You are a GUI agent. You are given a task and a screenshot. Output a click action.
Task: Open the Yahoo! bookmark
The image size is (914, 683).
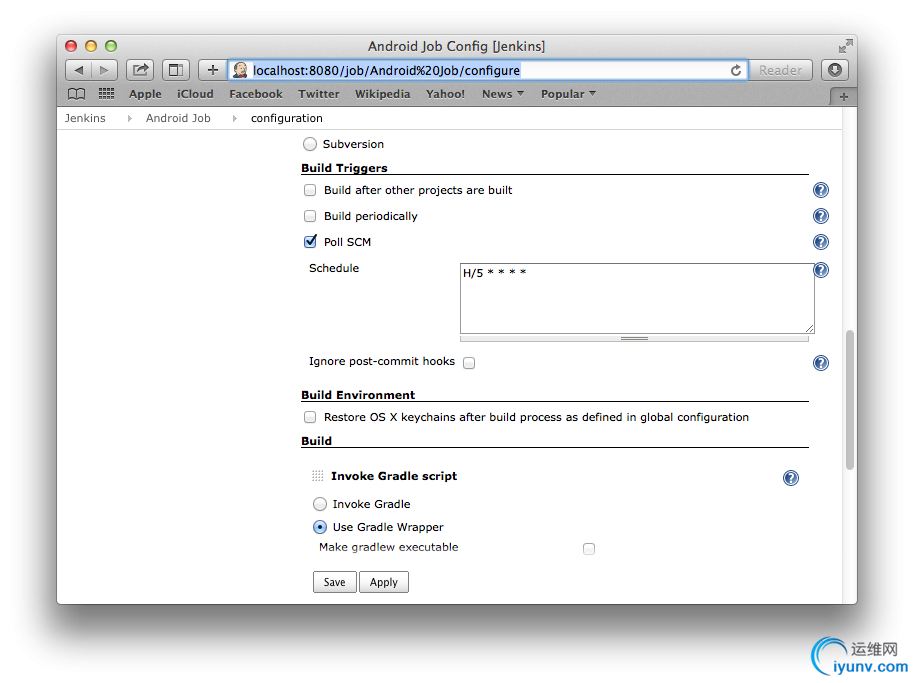coord(445,94)
